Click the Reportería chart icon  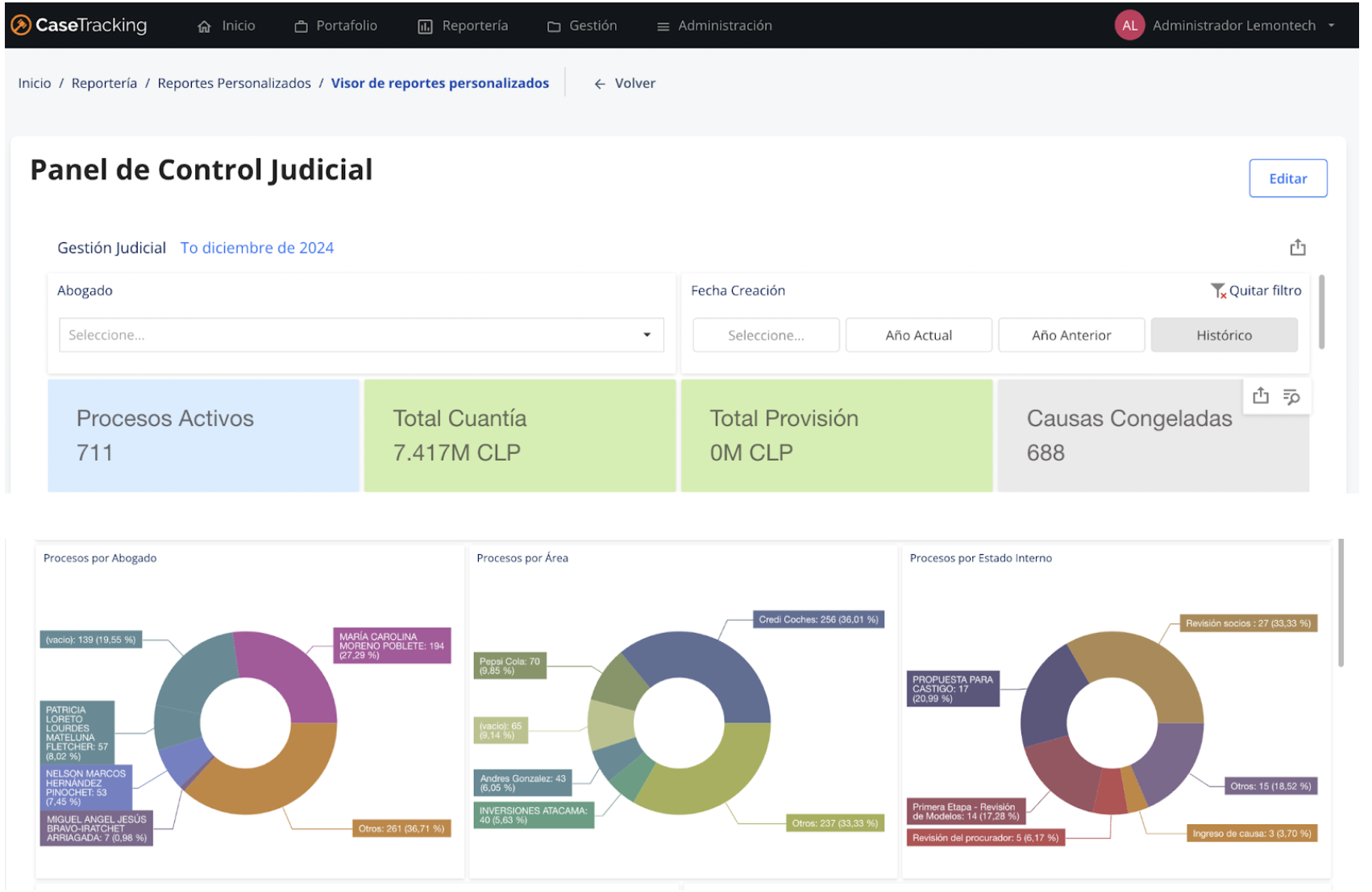[425, 27]
